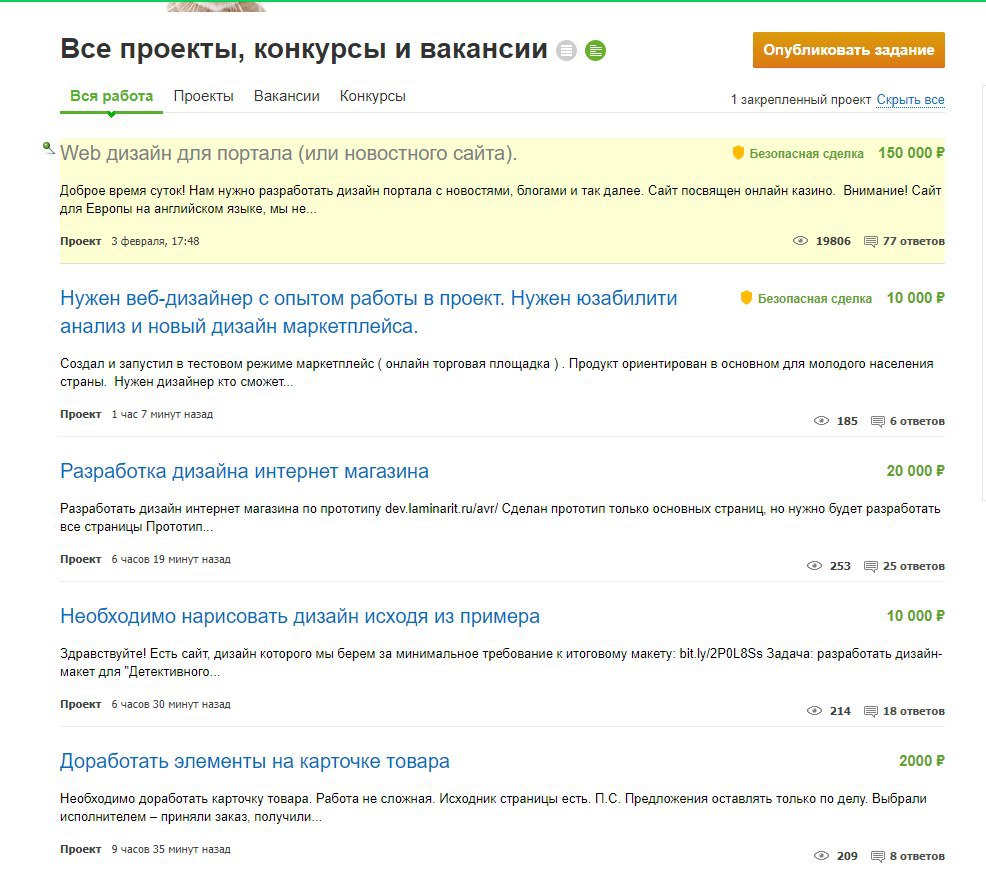Click the description mentioning dev.laminarit.ru/avr/
This screenshot has width=986, height=870.
500,517
